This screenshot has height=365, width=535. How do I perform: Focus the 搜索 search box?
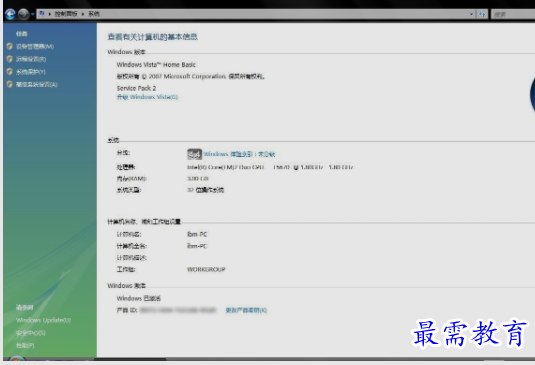point(512,14)
